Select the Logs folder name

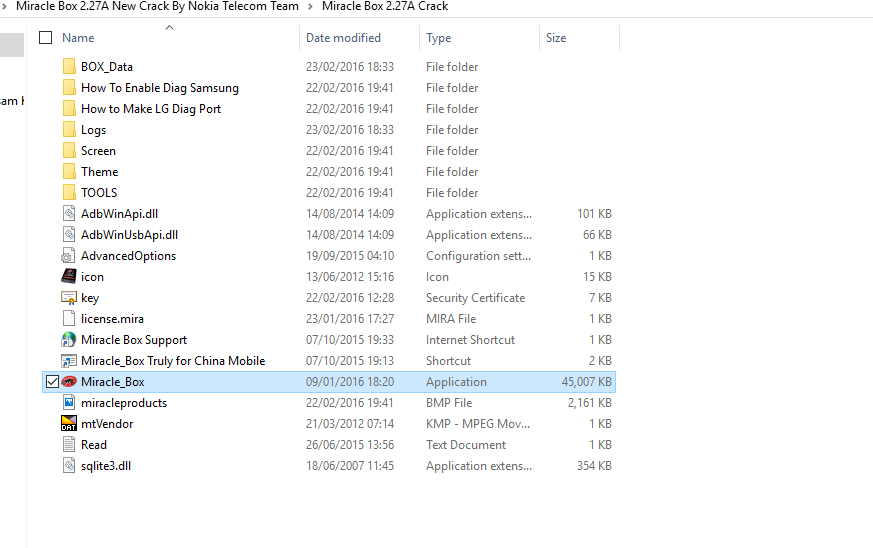coord(93,130)
